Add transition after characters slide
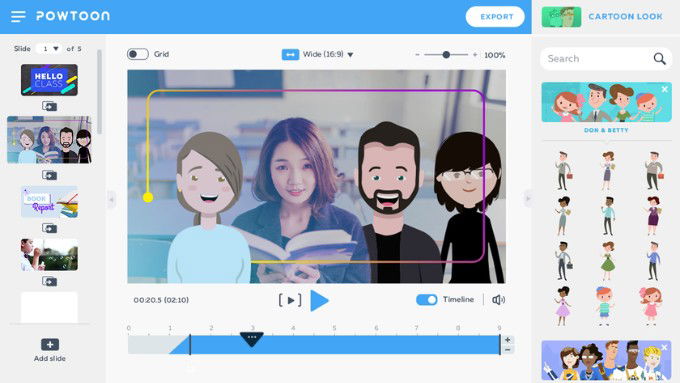Screen dimensions: 680x383 tap(49, 175)
